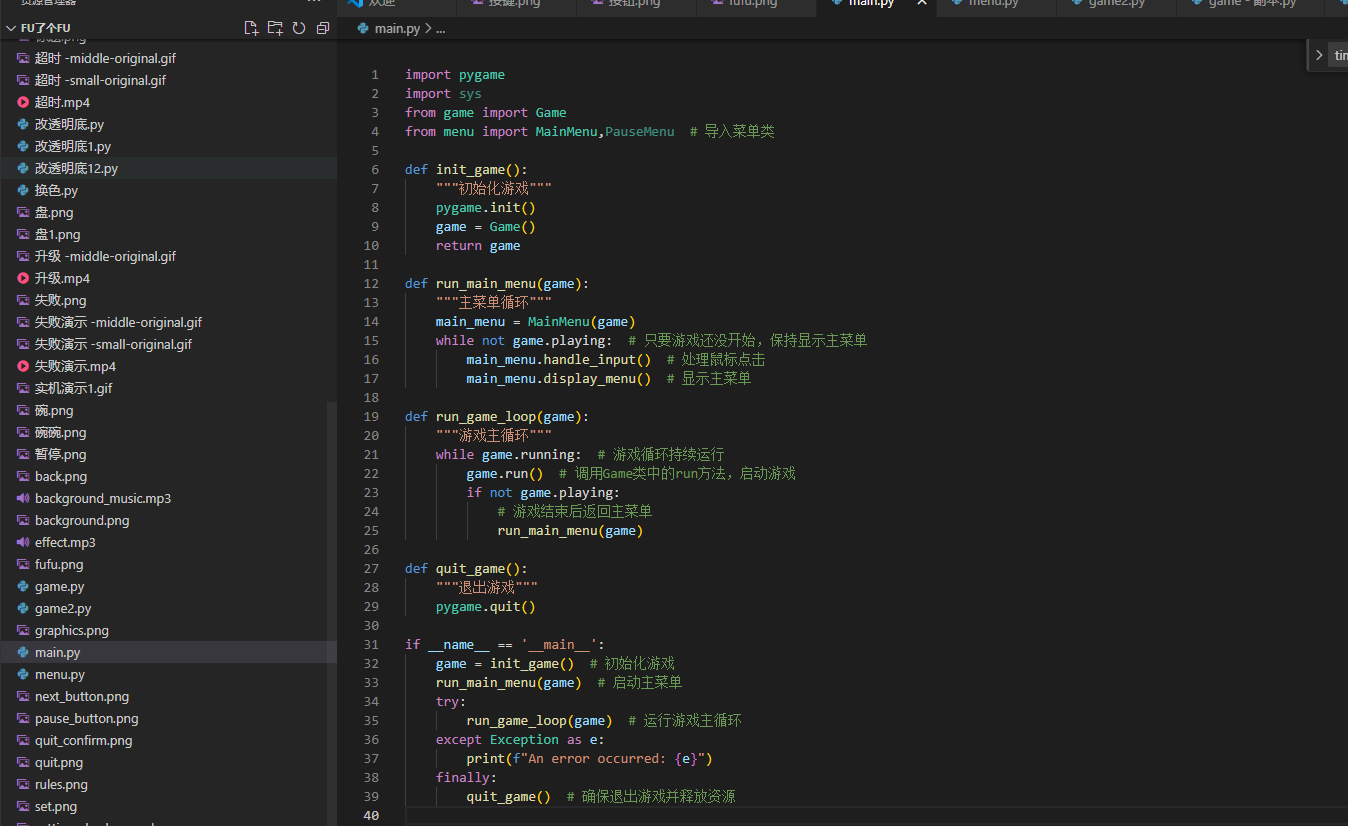Click 'def quit_game():' definition
1348x826 pixels.
coord(466,569)
